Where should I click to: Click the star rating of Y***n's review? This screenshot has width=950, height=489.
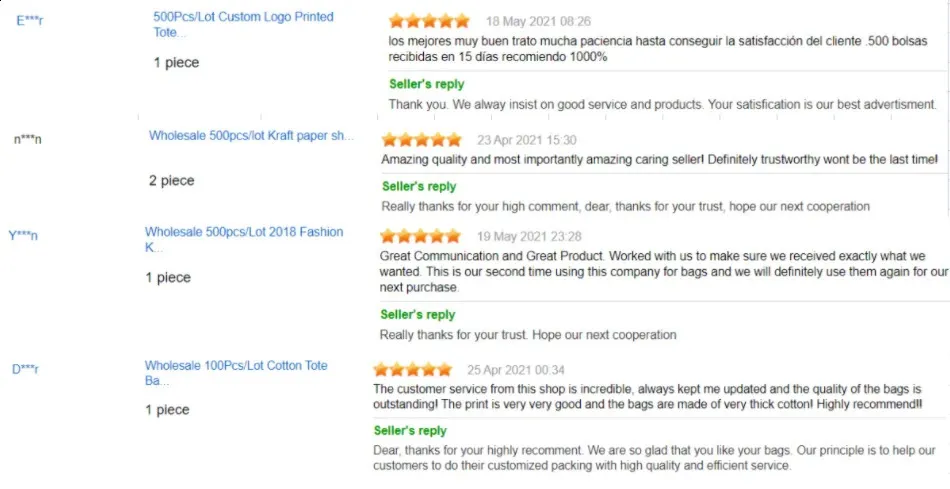[420, 236]
